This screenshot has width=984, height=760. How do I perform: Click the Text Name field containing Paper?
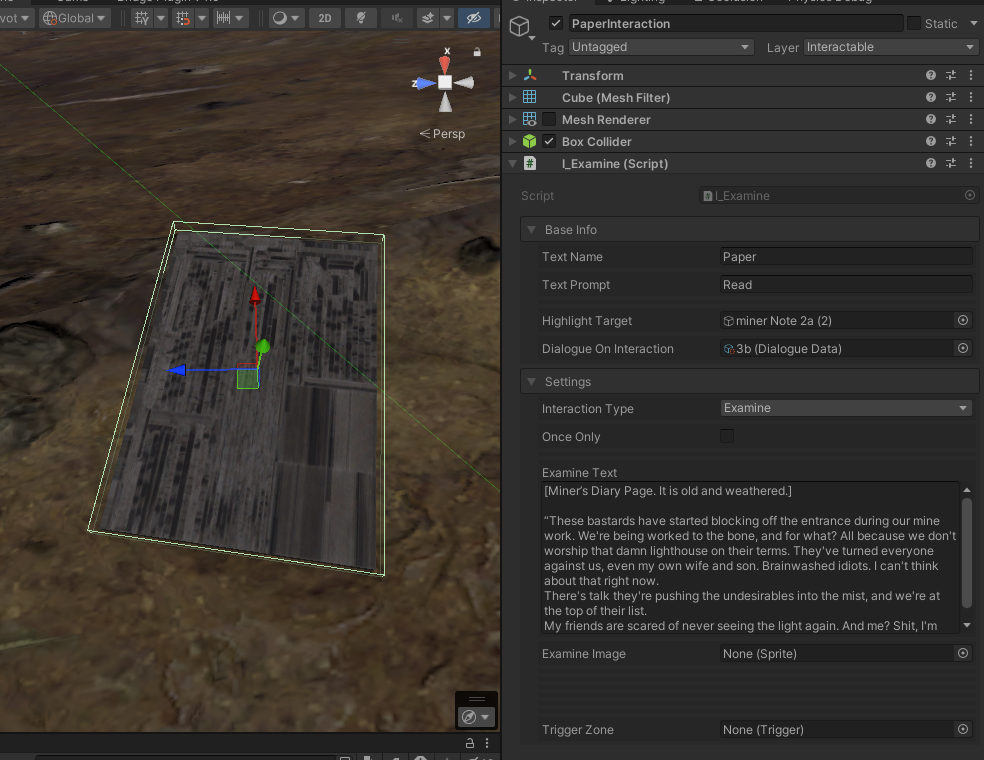tap(846, 257)
